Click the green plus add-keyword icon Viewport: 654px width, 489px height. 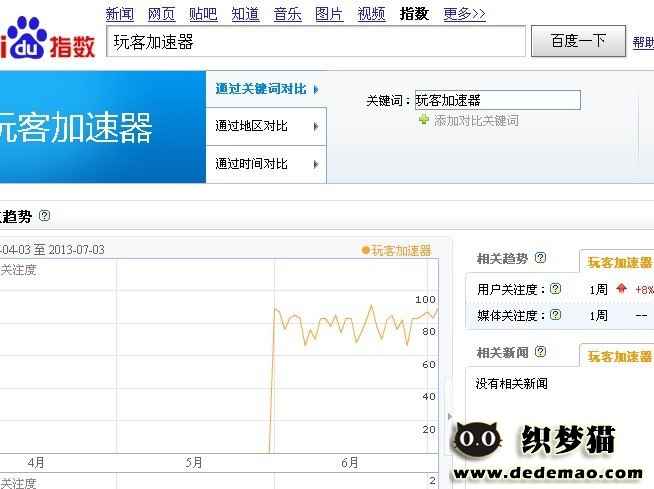(424, 120)
